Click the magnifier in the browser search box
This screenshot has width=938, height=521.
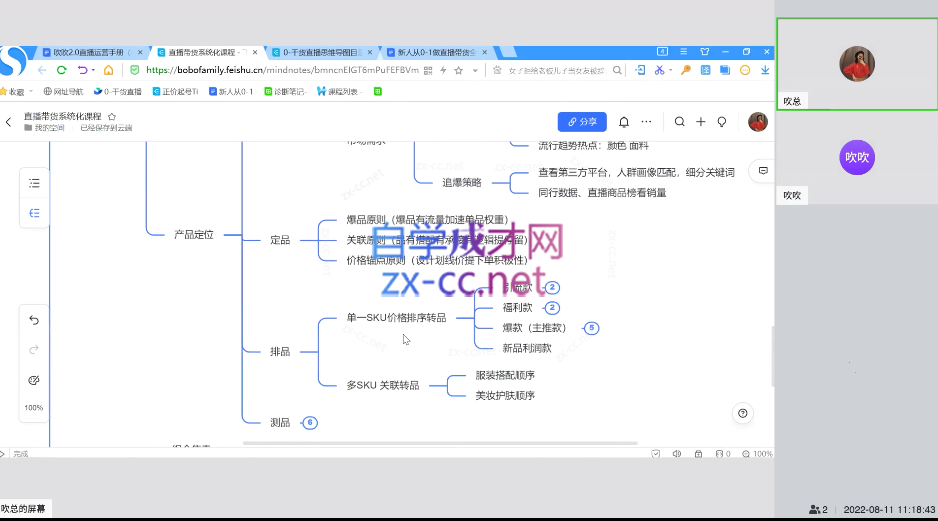[x=617, y=71]
